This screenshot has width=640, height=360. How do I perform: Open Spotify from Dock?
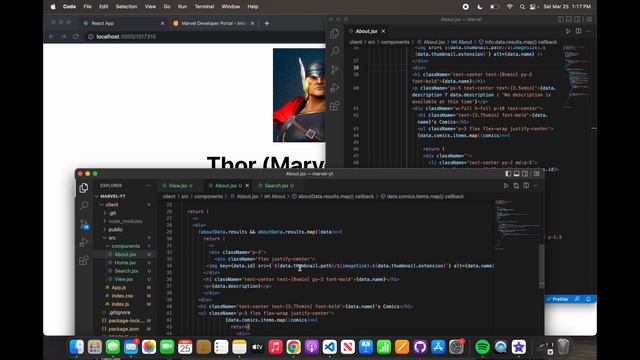[x=482, y=347]
